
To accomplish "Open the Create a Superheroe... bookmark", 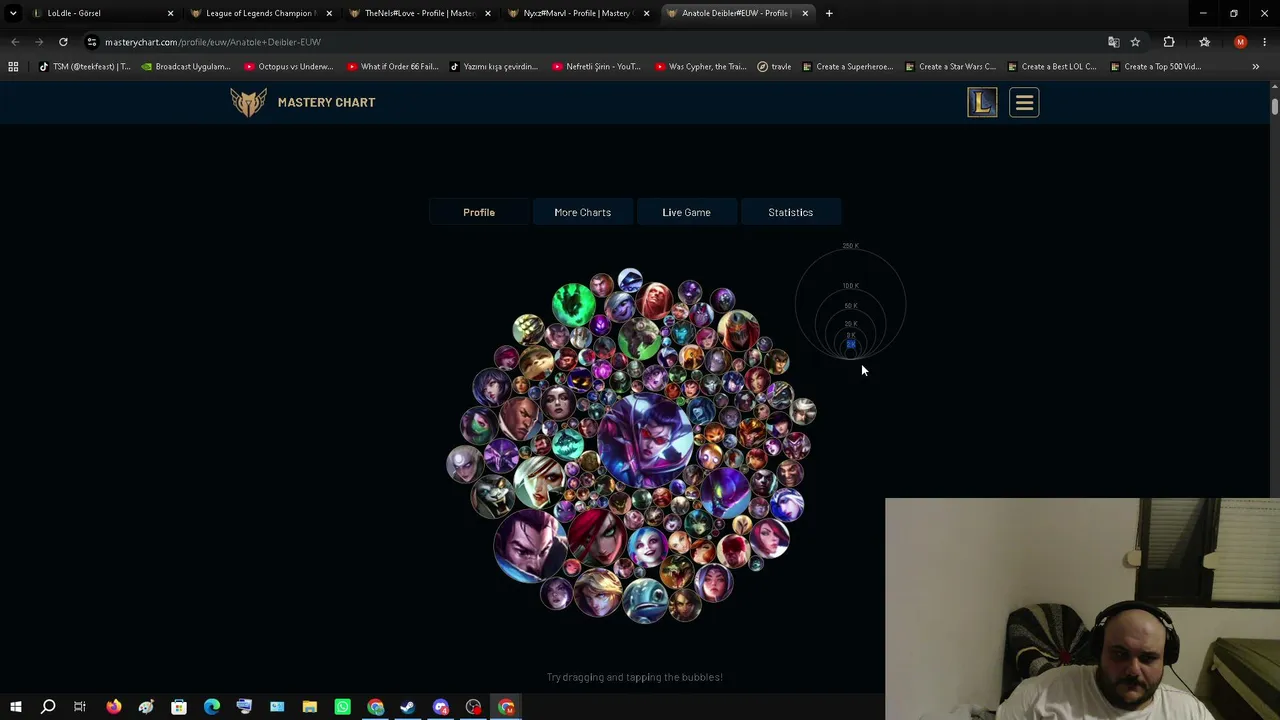I will coord(848,67).
